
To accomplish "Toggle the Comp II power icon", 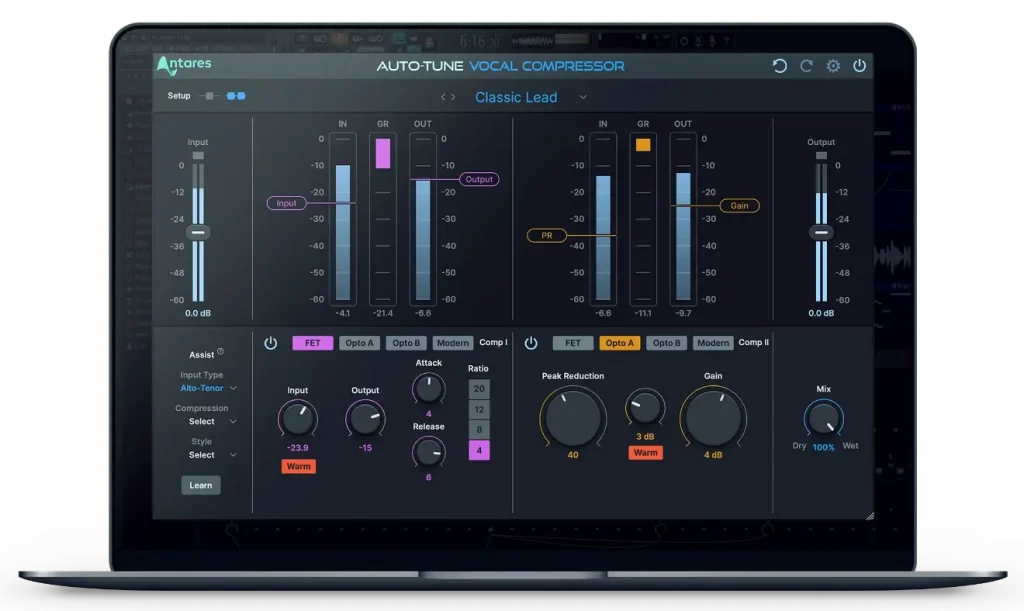I will coord(532,342).
